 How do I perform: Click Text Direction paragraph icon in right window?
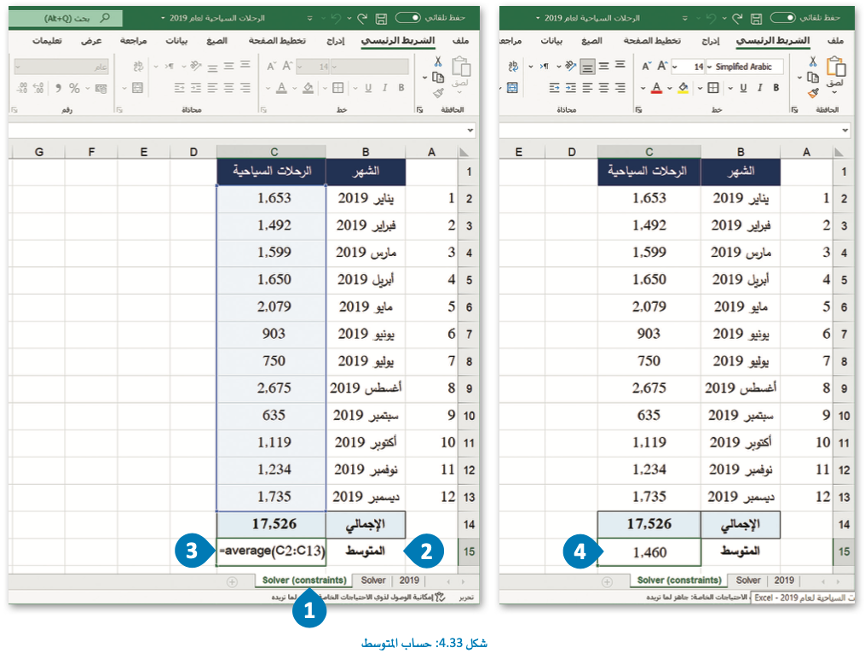coord(545,66)
